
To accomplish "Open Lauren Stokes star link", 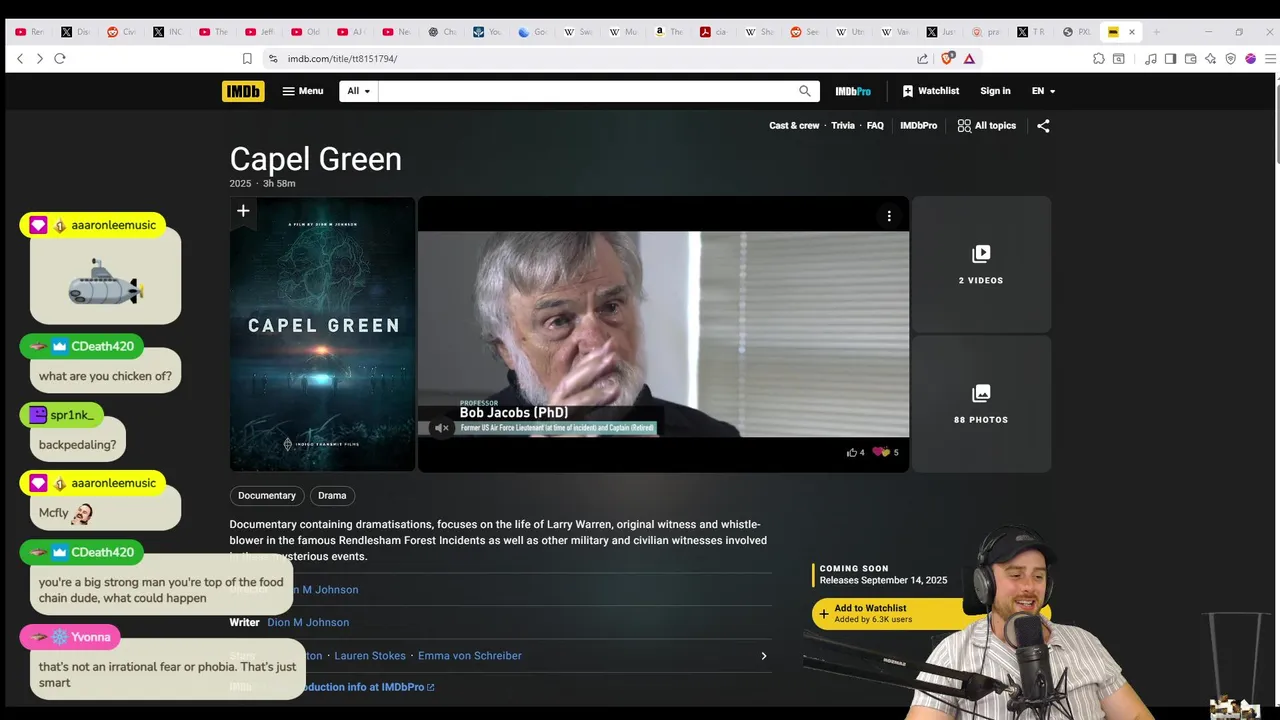I will pyautogui.click(x=370, y=656).
